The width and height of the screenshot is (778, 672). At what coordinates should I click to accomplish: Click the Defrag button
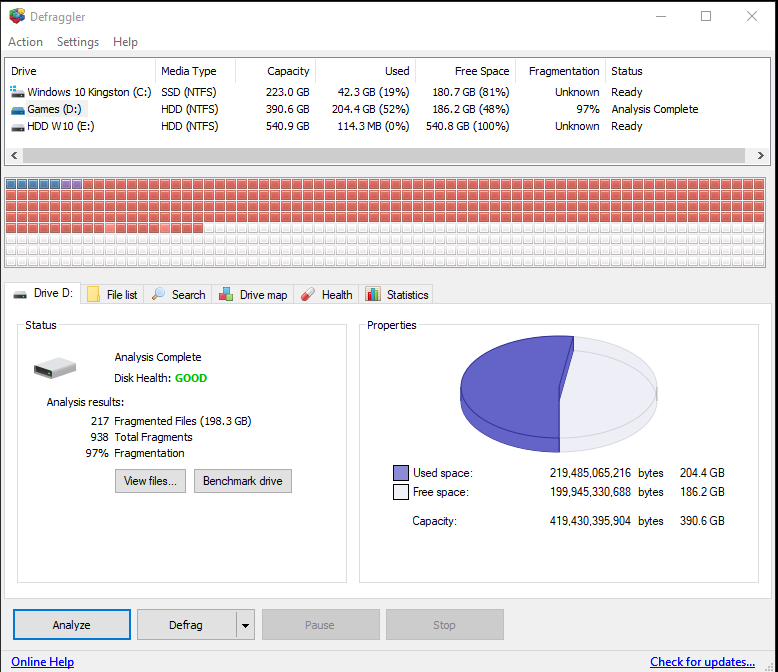click(186, 624)
